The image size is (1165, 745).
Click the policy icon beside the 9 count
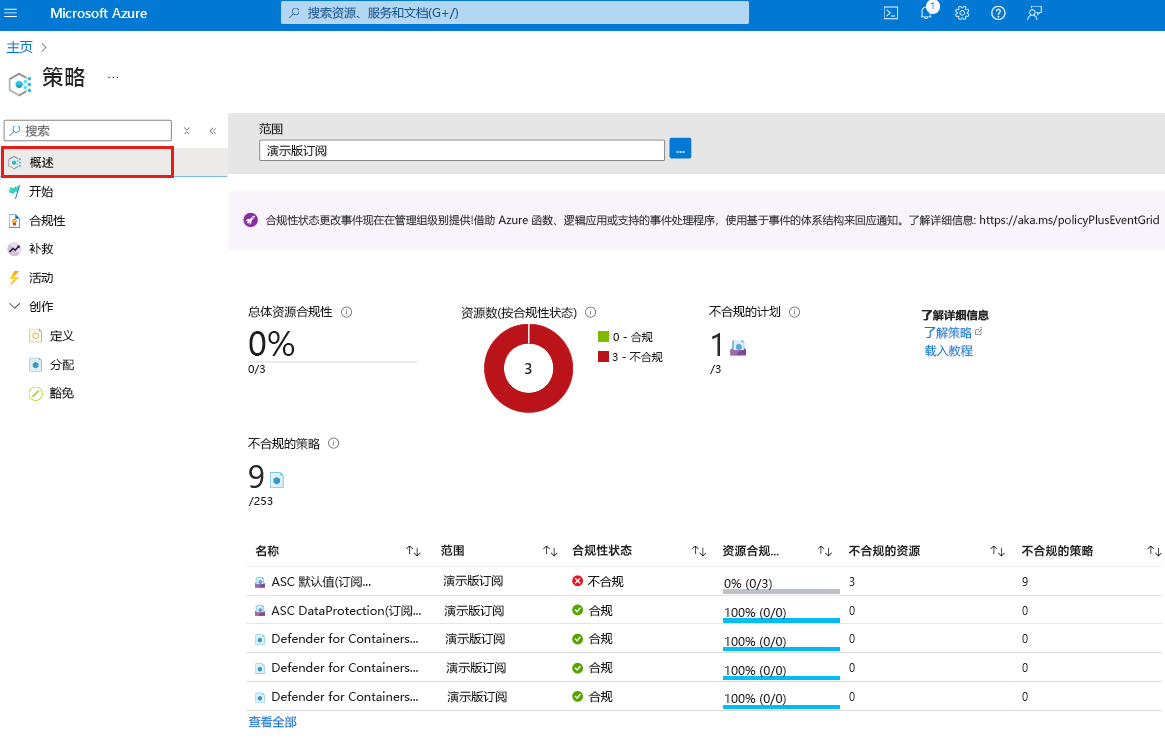(x=277, y=480)
